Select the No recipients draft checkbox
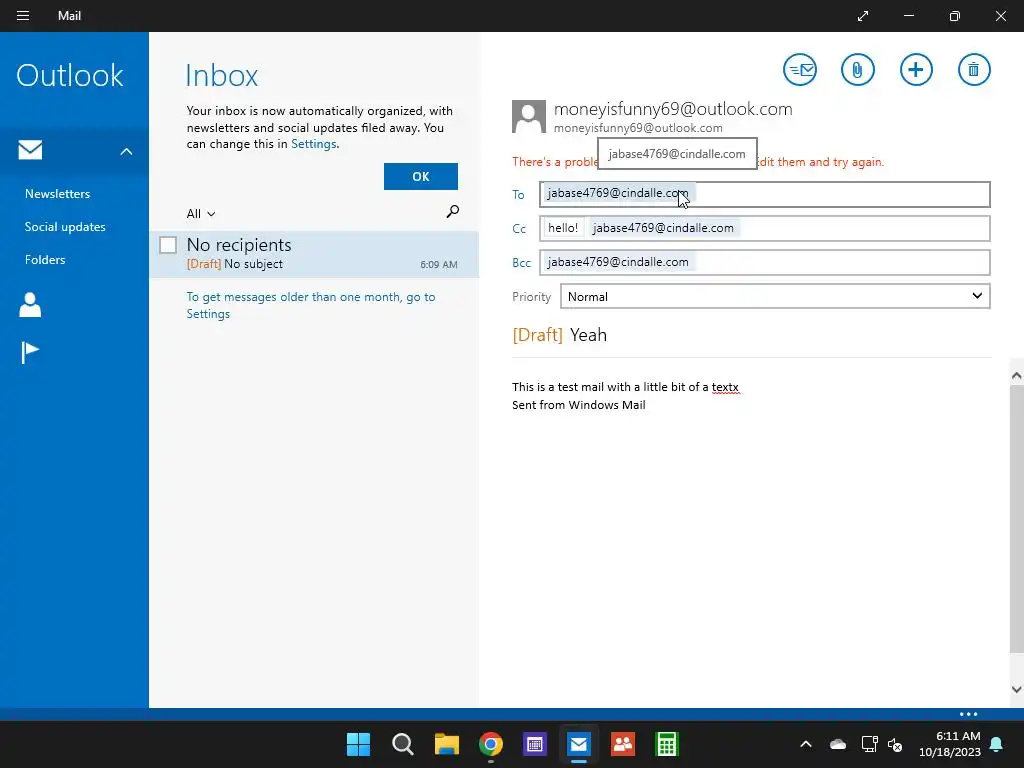Image resolution: width=1024 pixels, height=768 pixels. pos(168,245)
